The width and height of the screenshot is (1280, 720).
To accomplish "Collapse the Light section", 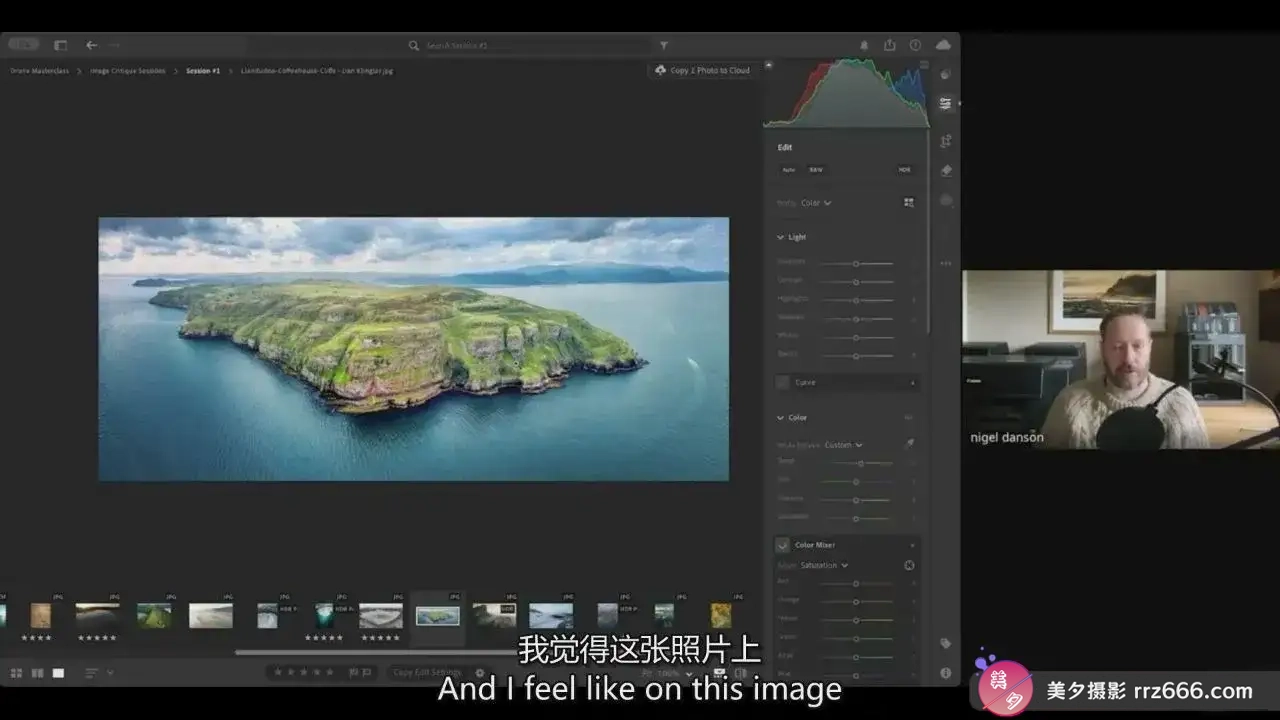I will tap(781, 237).
